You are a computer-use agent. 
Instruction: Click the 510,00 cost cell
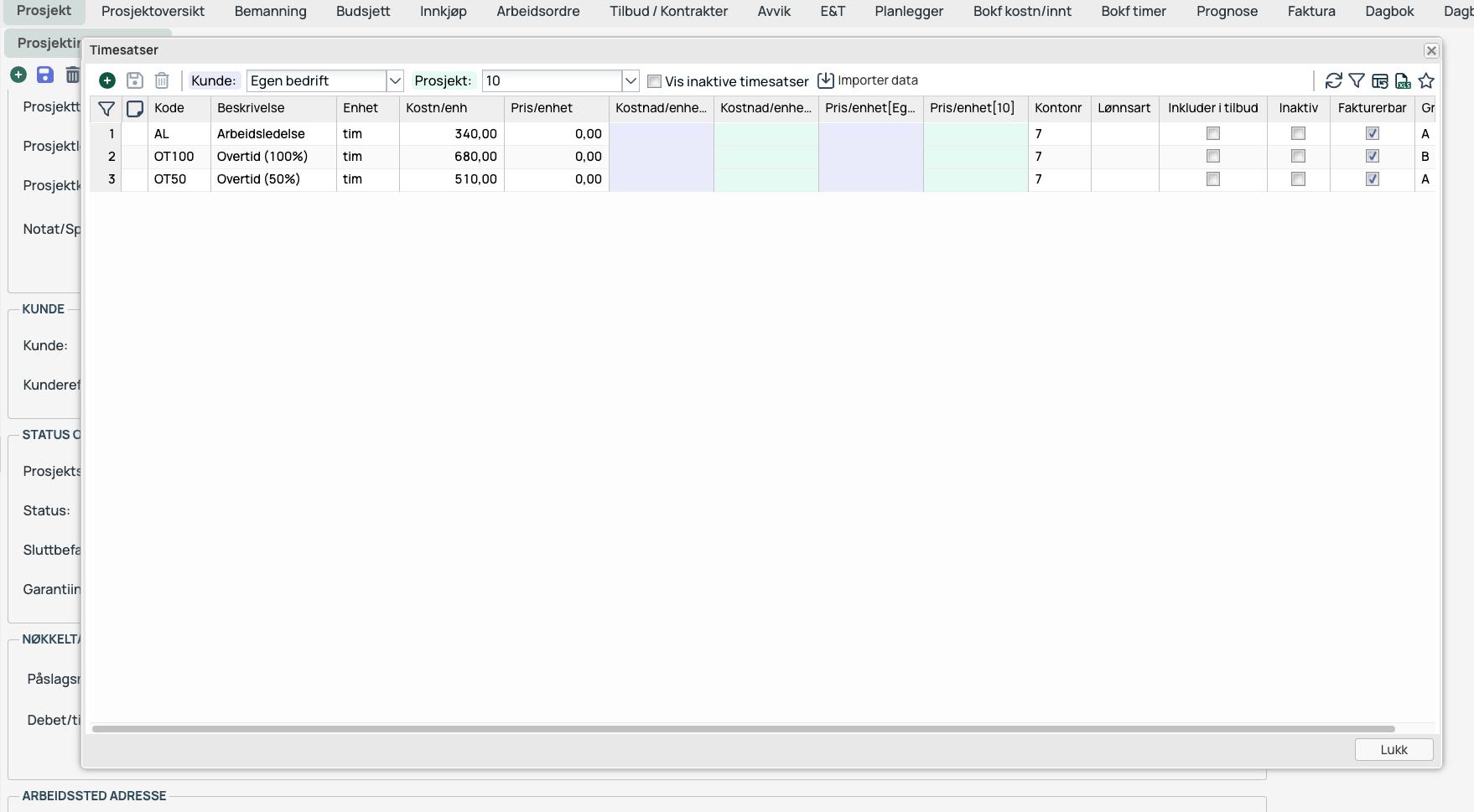pos(452,178)
